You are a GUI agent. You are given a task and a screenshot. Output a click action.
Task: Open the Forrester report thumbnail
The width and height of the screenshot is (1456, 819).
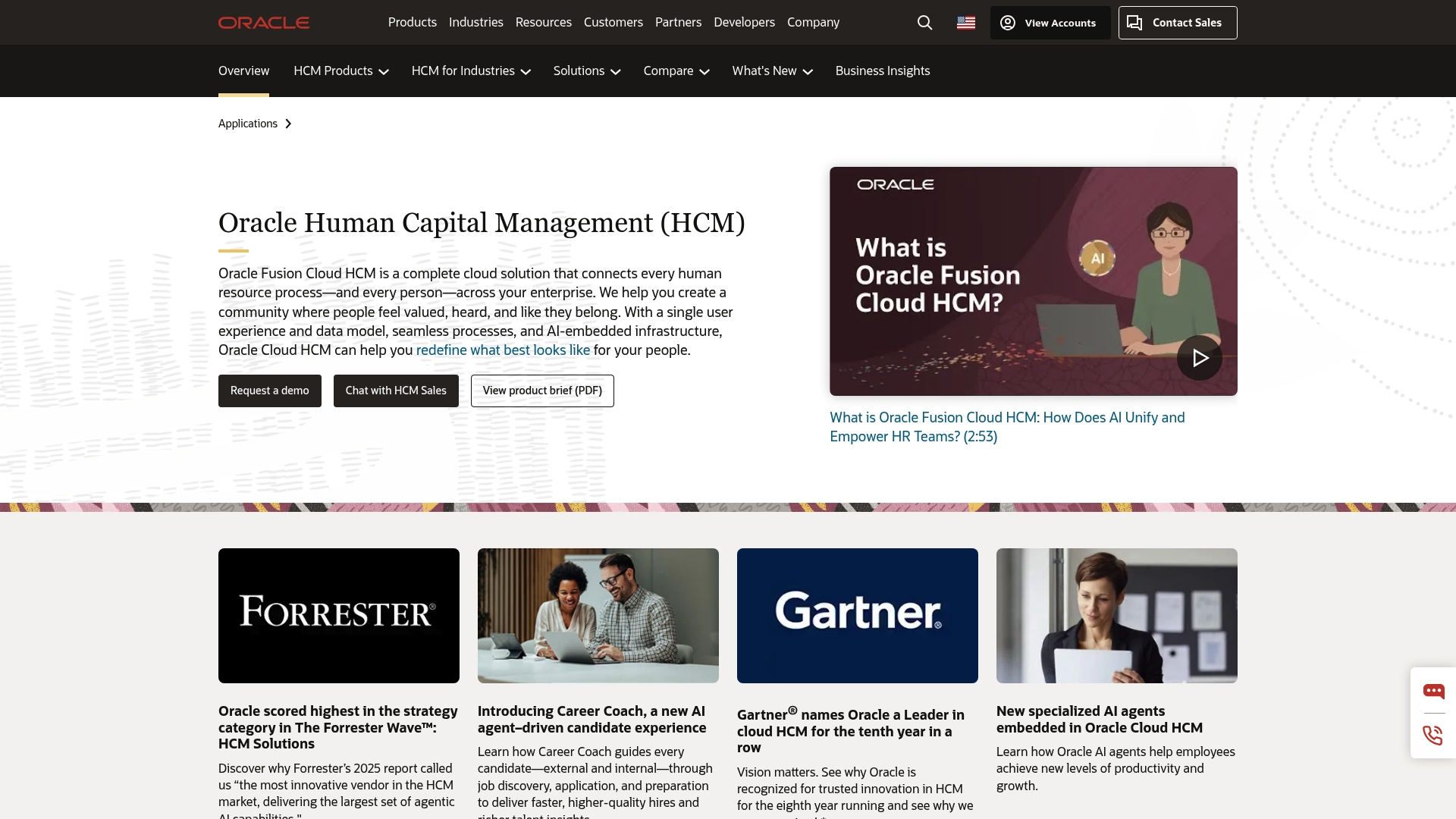[338, 615]
